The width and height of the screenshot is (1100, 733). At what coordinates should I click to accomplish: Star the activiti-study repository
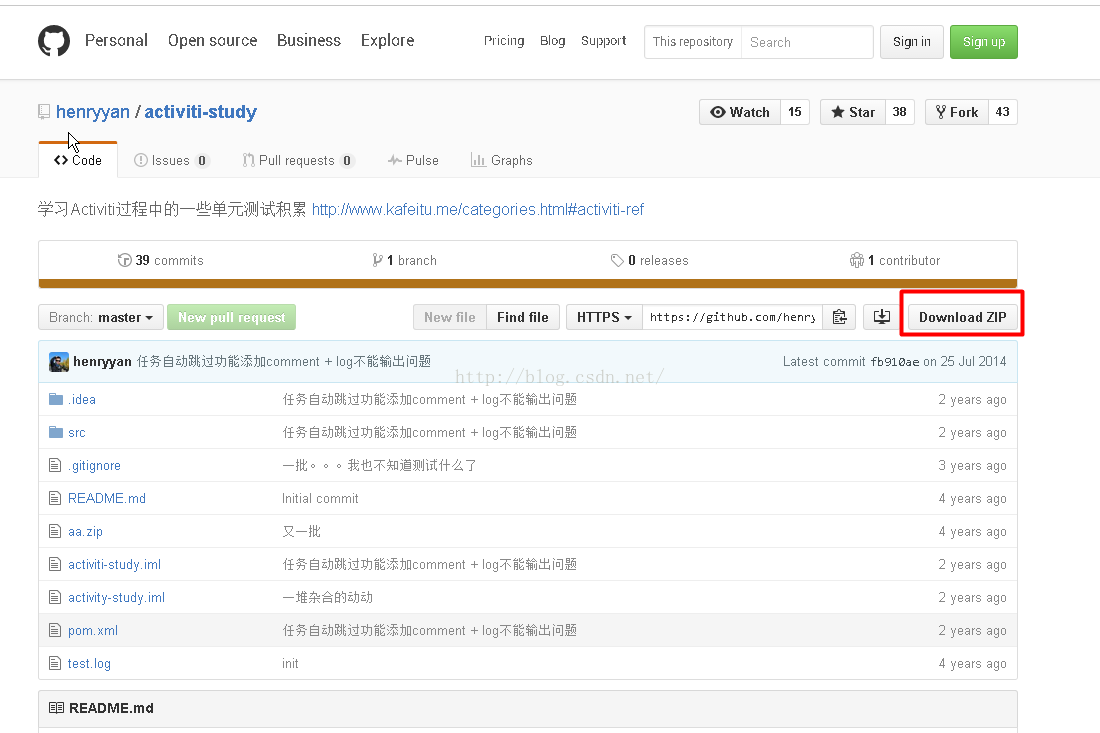pyautogui.click(x=852, y=112)
